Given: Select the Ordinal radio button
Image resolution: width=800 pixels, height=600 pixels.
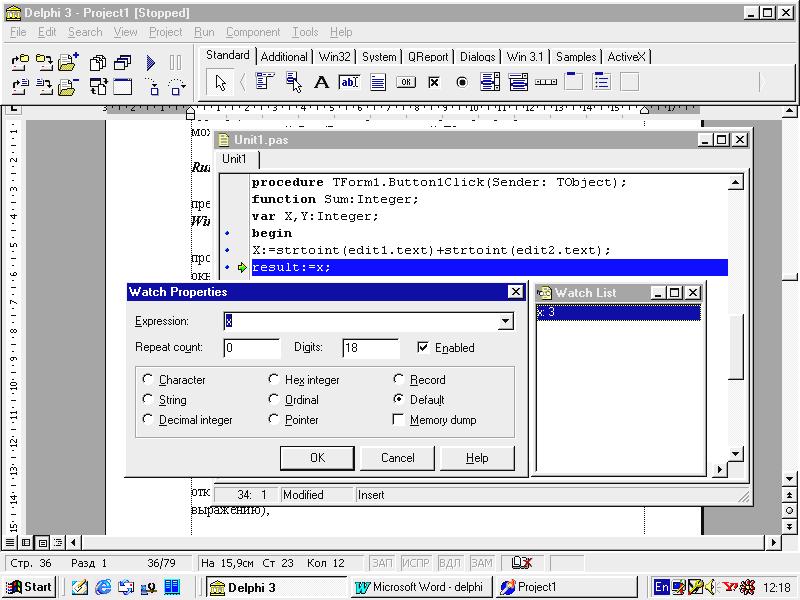Looking at the screenshot, I should [x=273, y=399].
